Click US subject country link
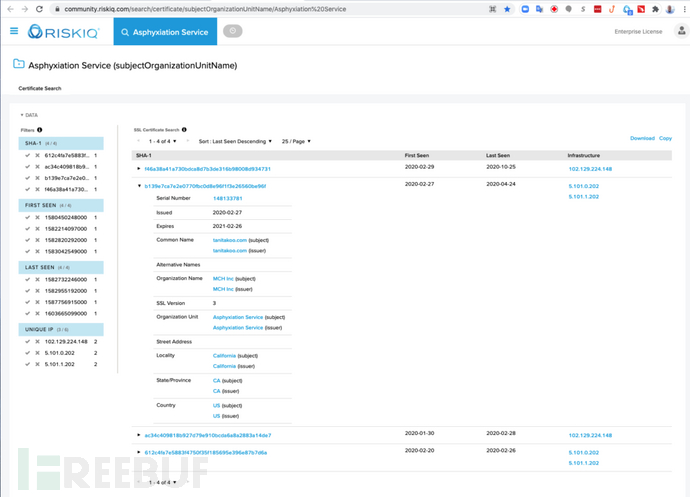690x497 pixels. [217, 405]
